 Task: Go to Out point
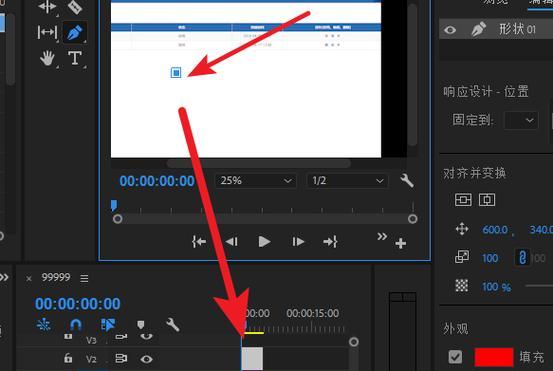point(330,242)
